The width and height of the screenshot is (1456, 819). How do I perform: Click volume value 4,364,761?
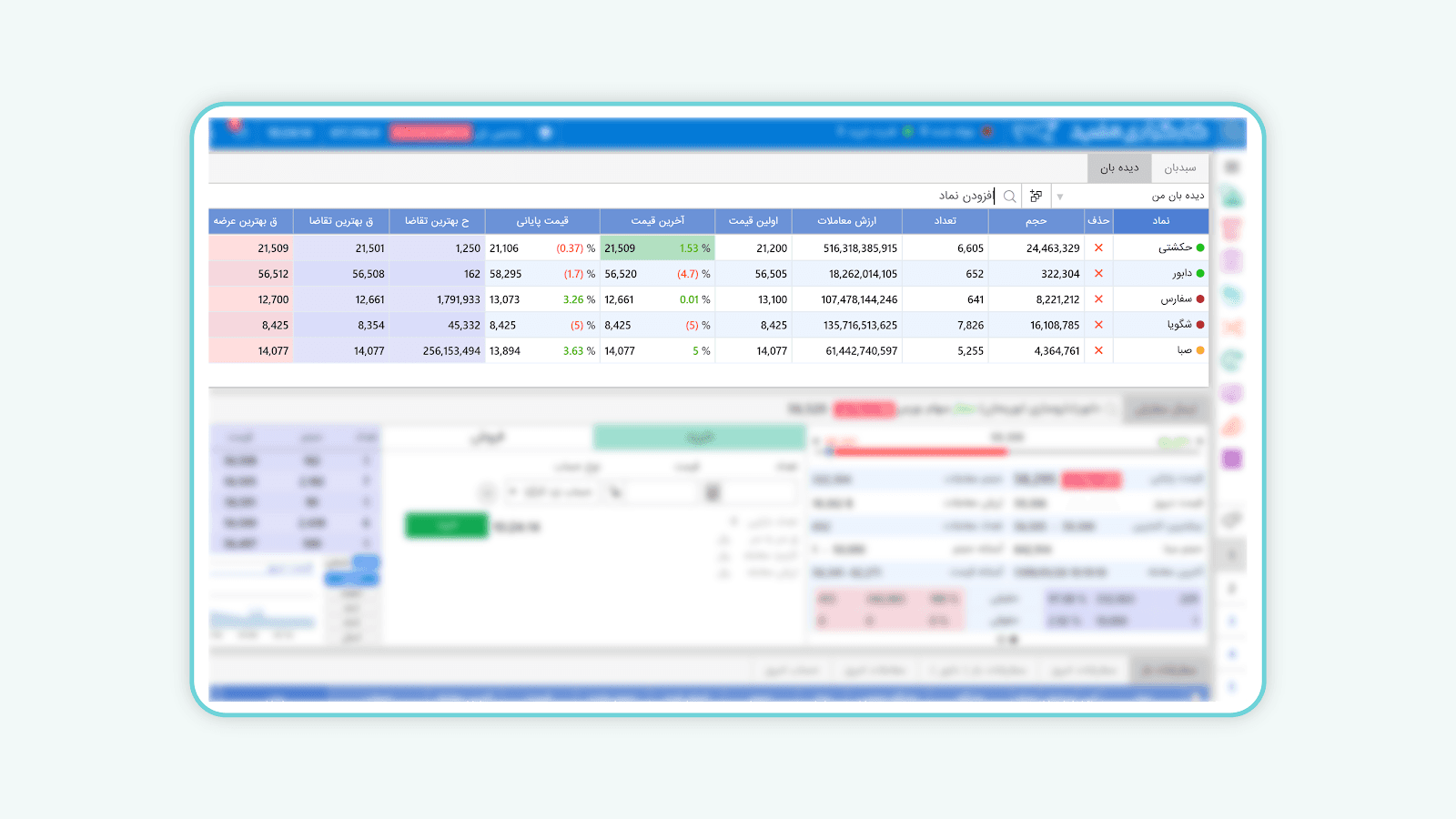pos(1057,351)
